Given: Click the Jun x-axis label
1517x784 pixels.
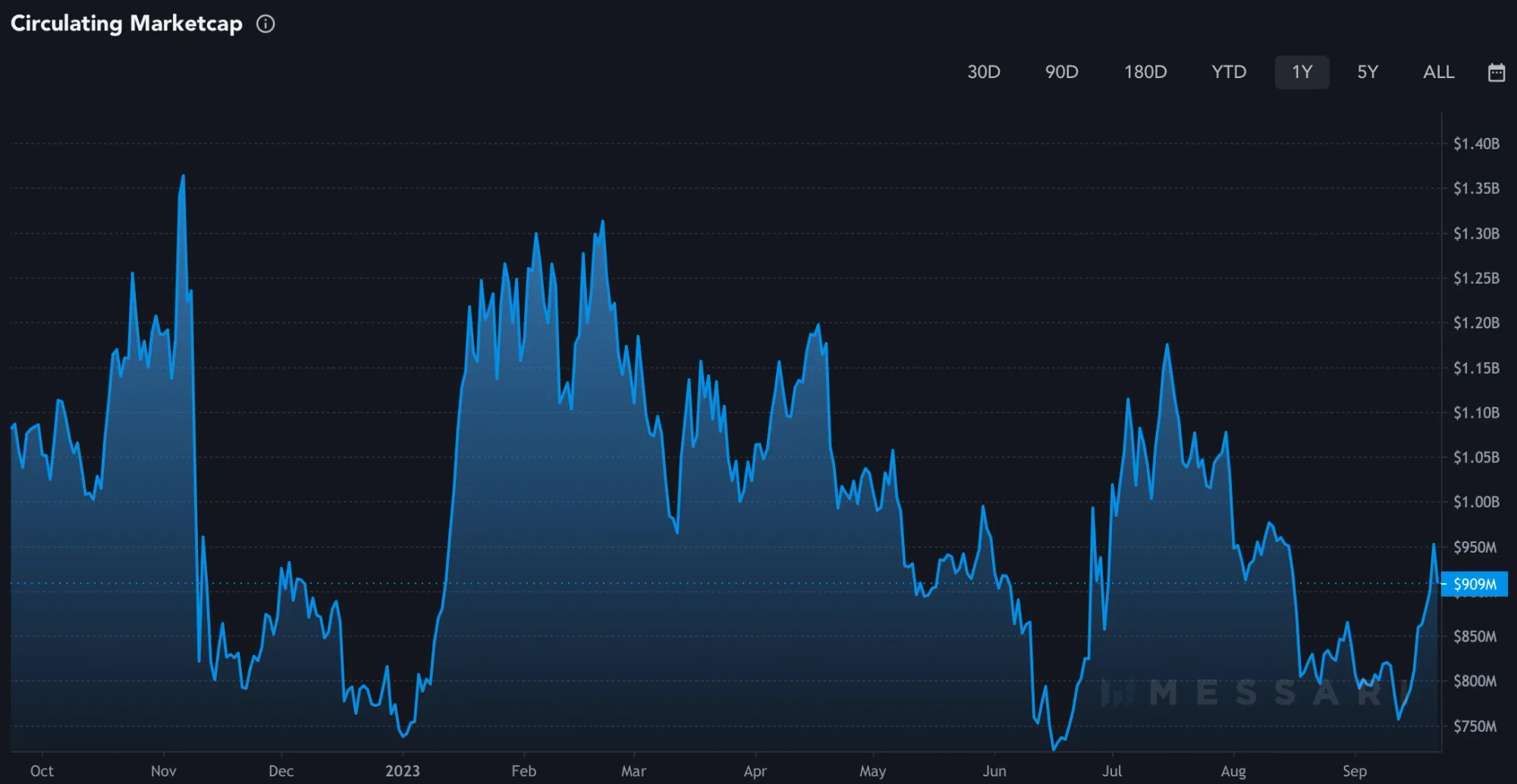Looking at the screenshot, I should point(994,771).
